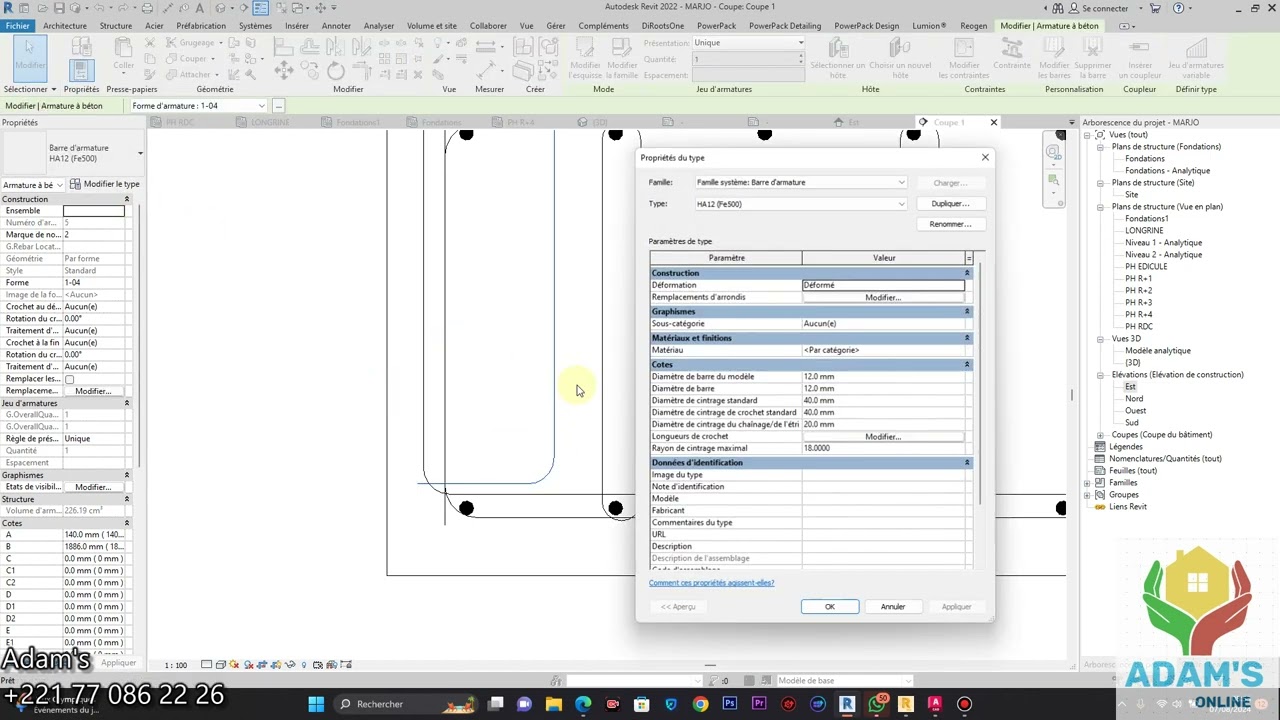
Task: Click Comment ces propriétés agissent-elles link
Action: [711, 583]
